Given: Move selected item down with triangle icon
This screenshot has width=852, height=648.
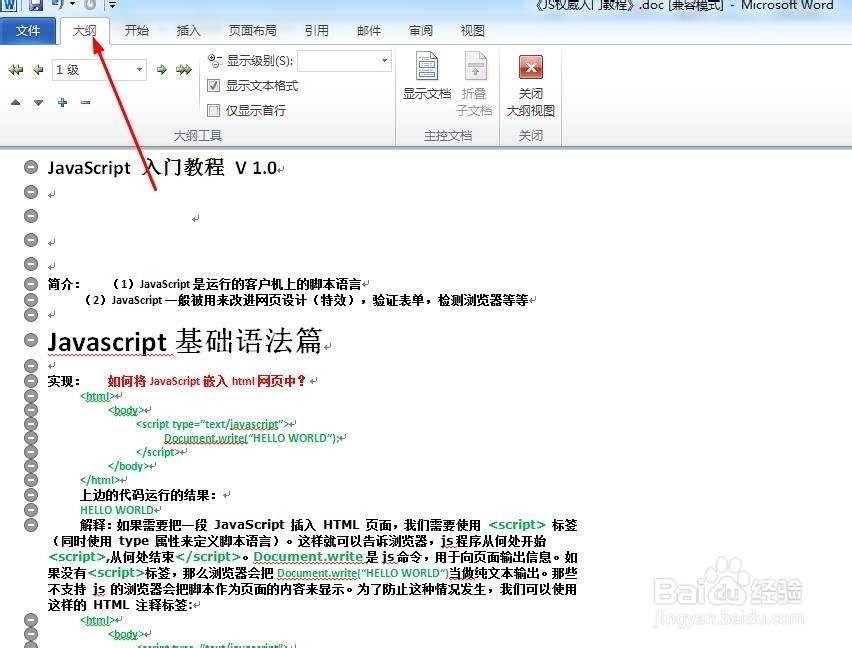Looking at the screenshot, I should [x=38, y=102].
